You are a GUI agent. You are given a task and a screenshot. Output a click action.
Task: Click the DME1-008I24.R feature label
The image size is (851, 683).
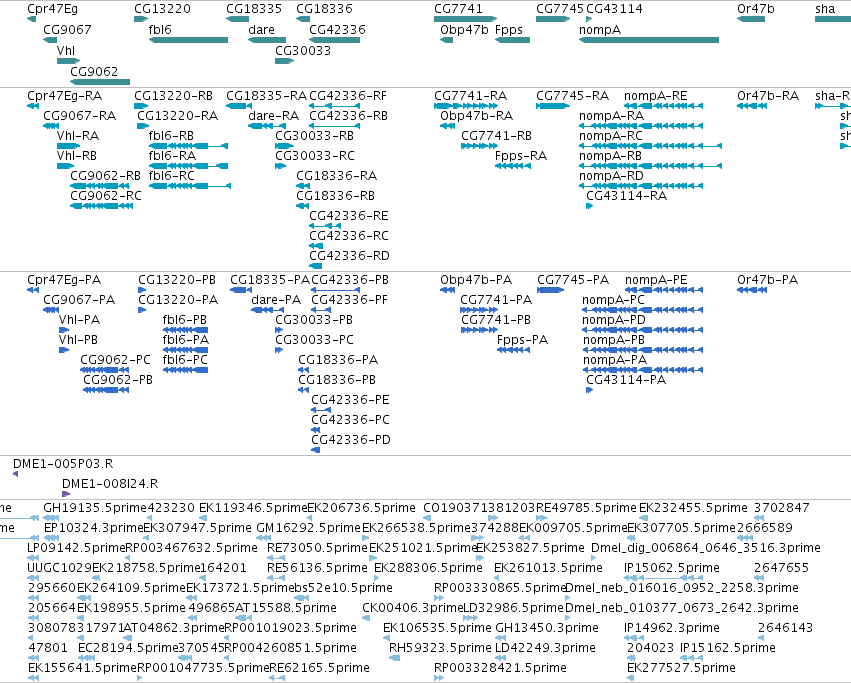pos(110,484)
